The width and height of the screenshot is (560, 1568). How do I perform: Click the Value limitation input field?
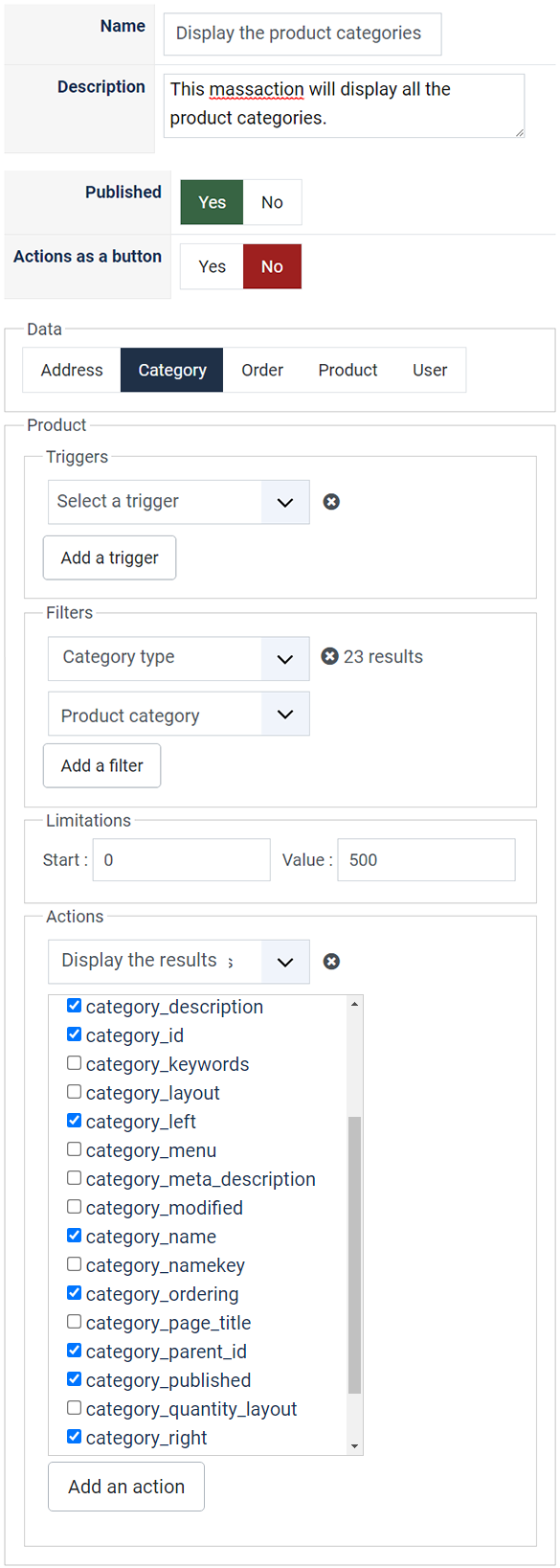(x=427, y=860)
